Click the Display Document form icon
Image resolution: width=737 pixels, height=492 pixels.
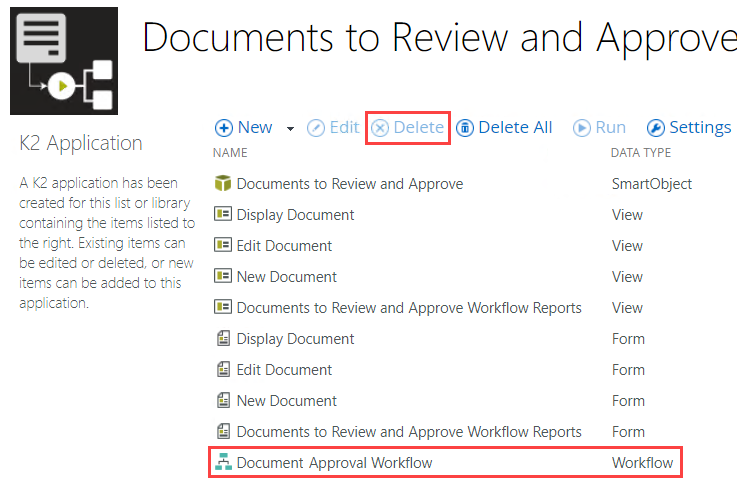coord(223,338)
